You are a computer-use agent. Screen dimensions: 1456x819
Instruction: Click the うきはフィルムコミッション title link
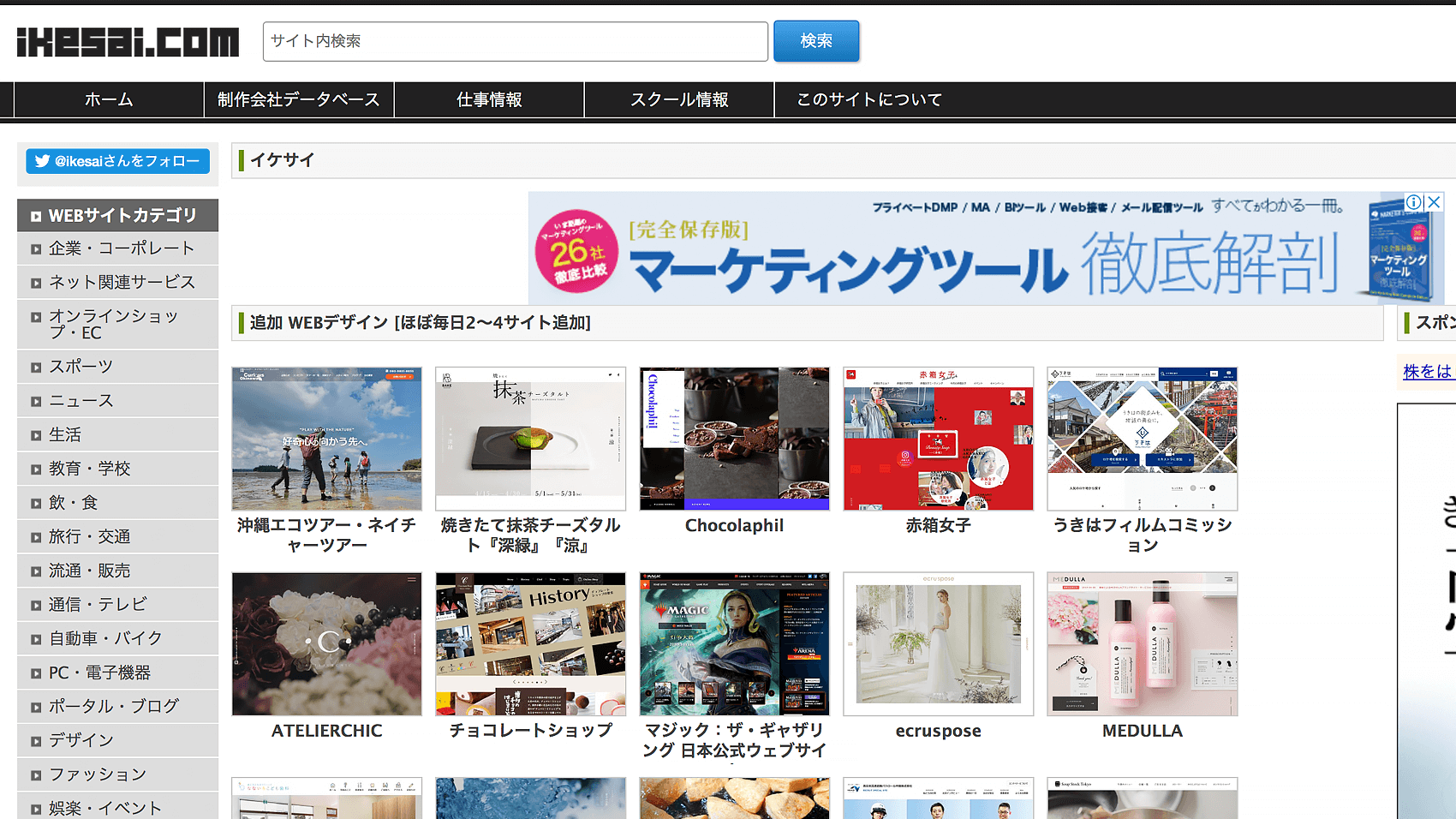pyautogui.click(x=1143, y=535)
